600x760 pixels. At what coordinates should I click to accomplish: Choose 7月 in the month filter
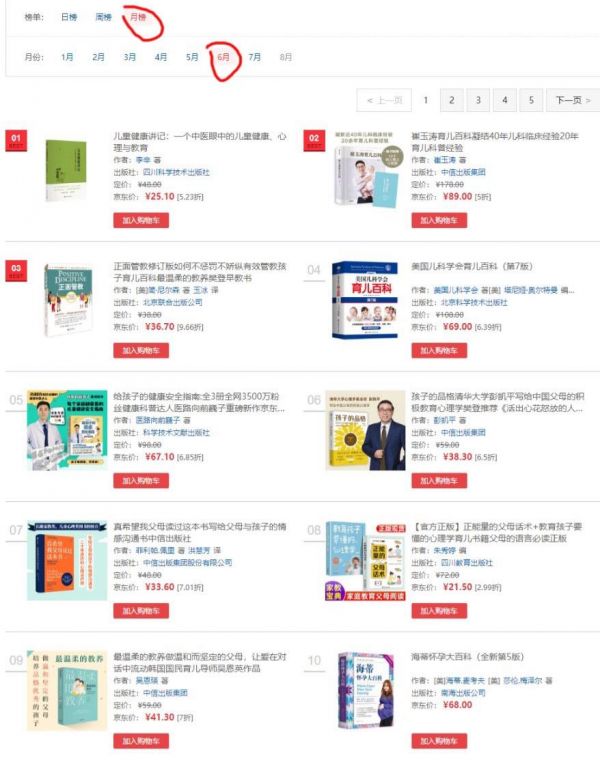254,57
